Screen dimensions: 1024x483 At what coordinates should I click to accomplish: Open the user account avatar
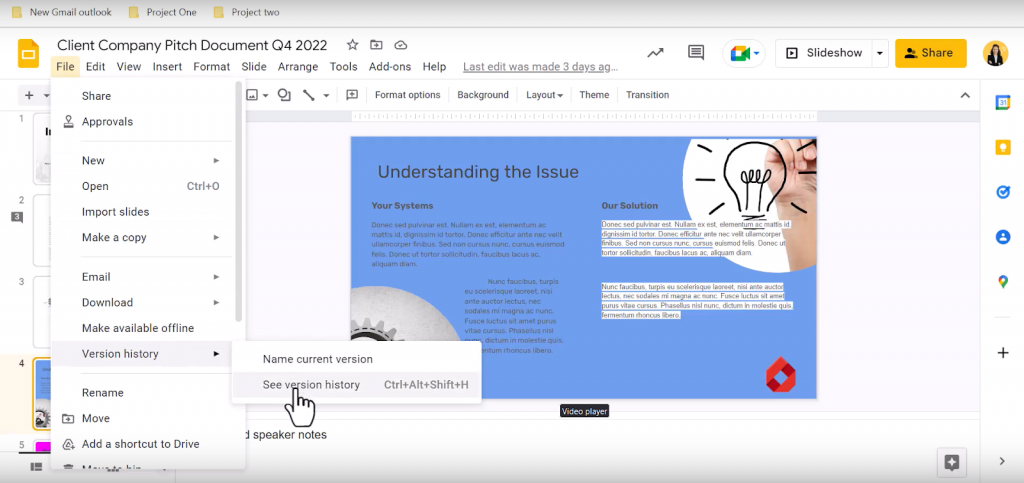click(x=995, y=54)
